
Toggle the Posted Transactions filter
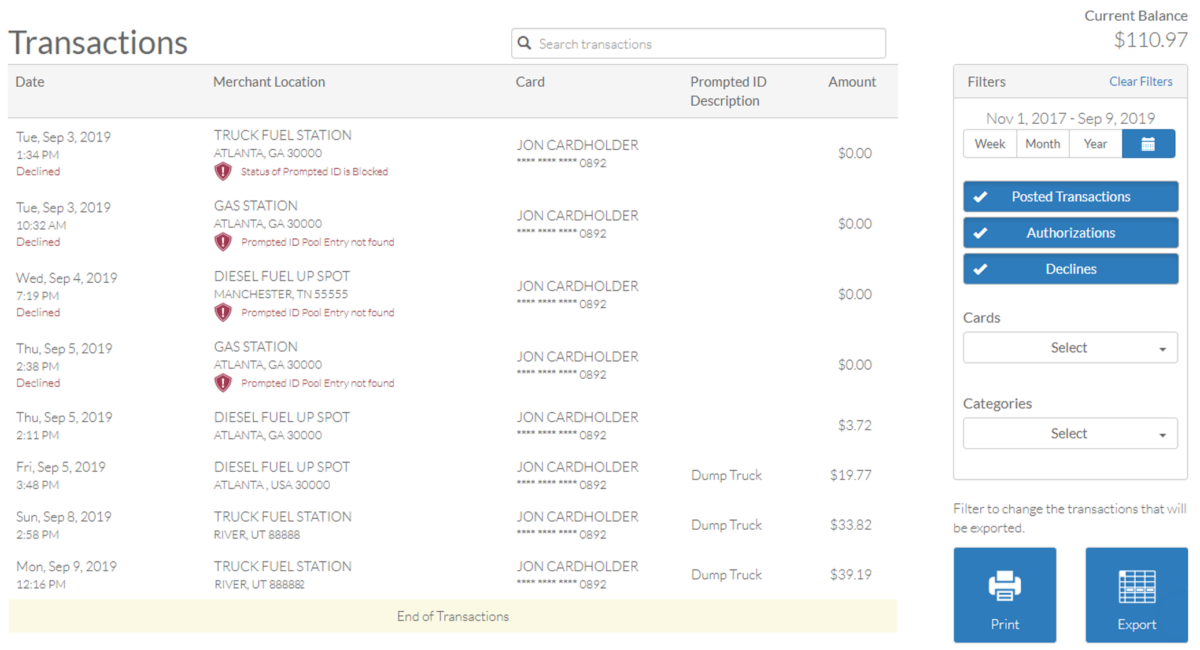coord(1070,196)
